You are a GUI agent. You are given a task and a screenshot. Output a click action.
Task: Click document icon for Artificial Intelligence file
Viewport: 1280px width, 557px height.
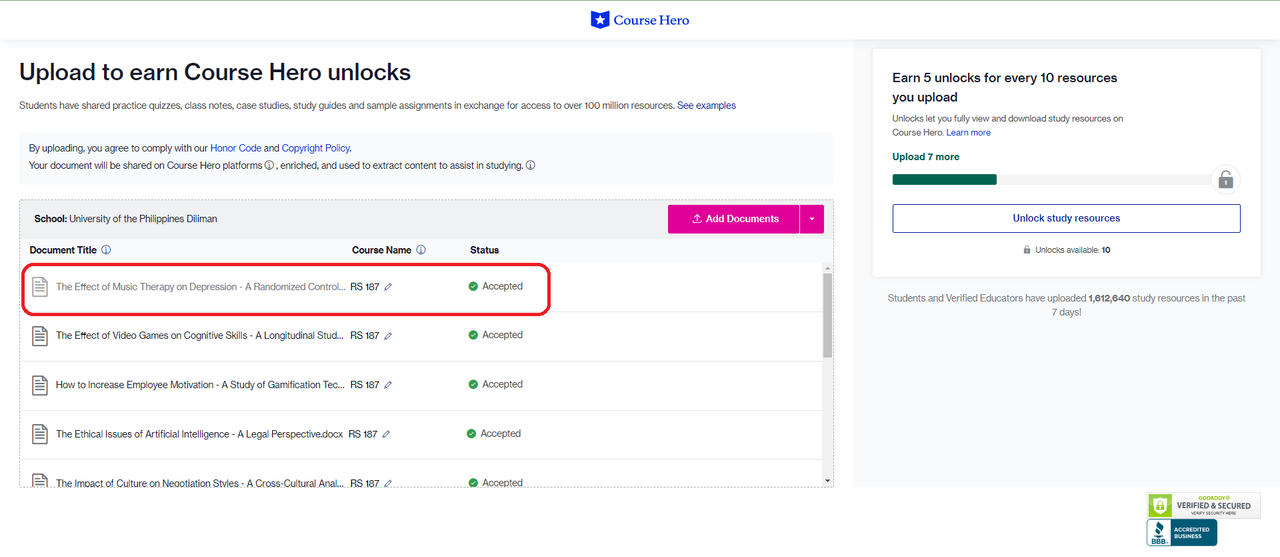coord(40,434)
